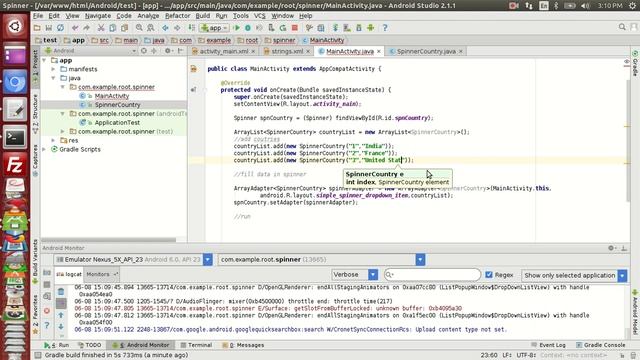Open the VCS menu
This screenshot has width=640, height=360.
point(260,16)
